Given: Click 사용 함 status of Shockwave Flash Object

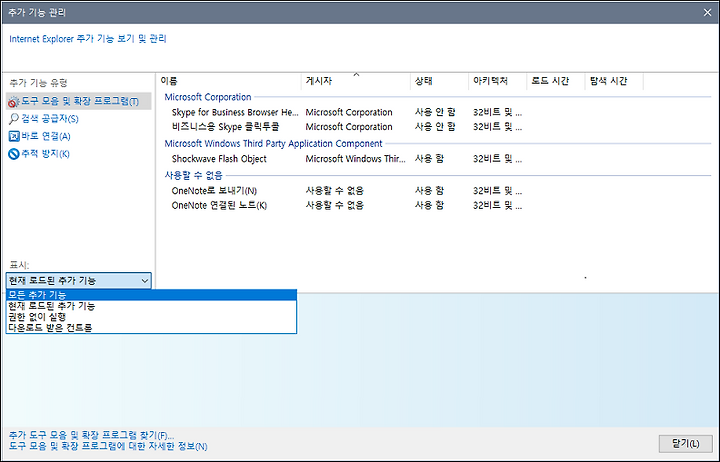Looking at the screenshot, I should [x=429, y=159].
